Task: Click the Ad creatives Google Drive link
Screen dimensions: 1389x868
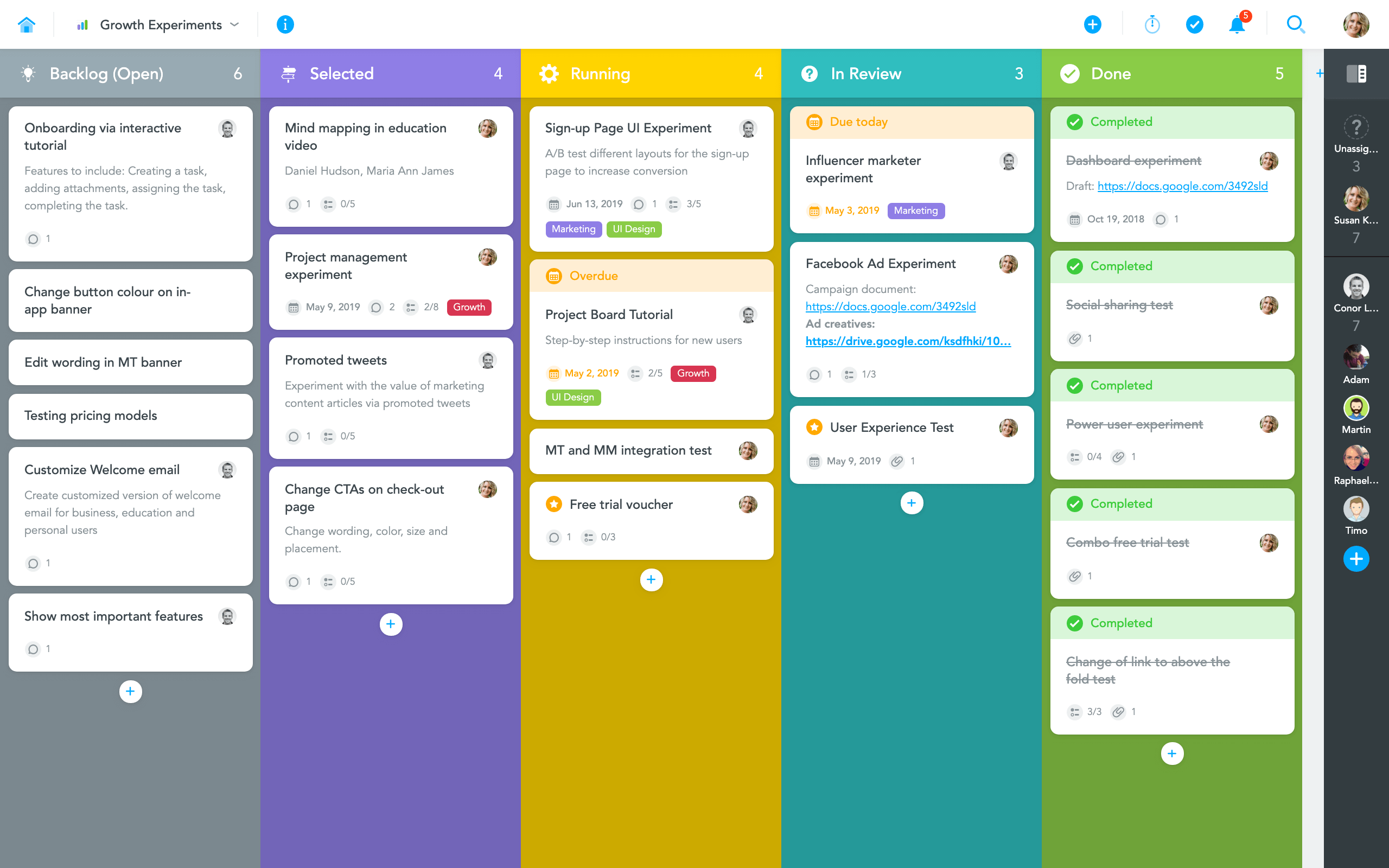Action: 907,340
